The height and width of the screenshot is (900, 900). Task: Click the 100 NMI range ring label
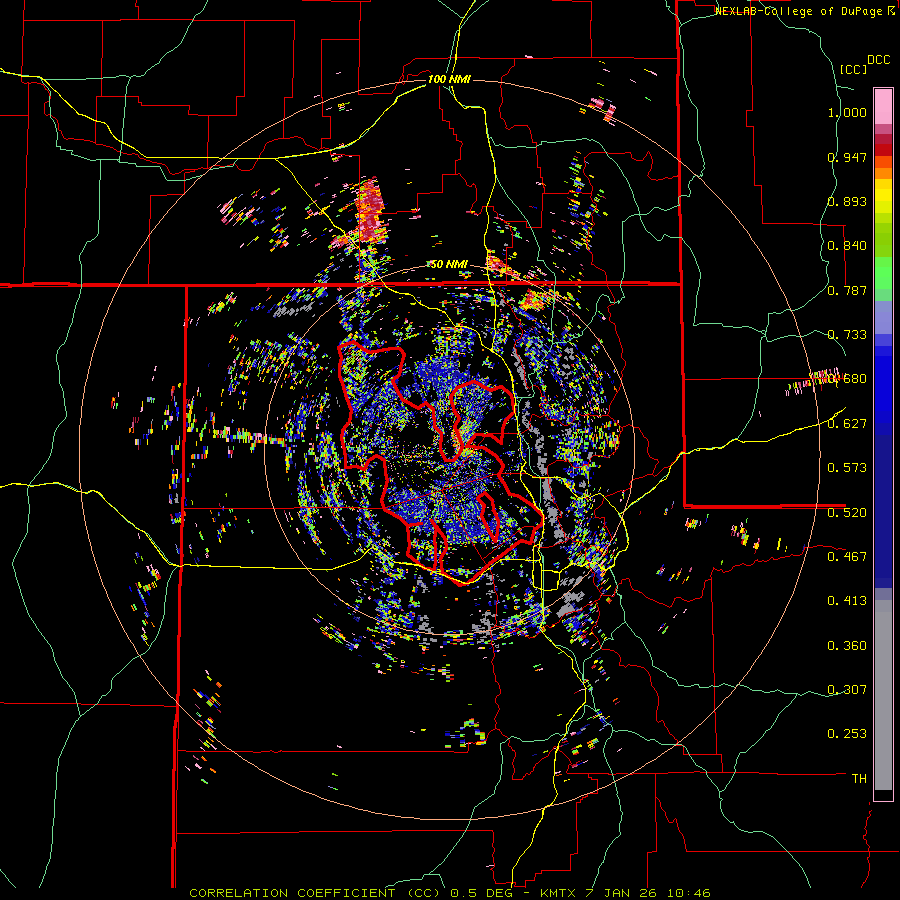point(449,79)
